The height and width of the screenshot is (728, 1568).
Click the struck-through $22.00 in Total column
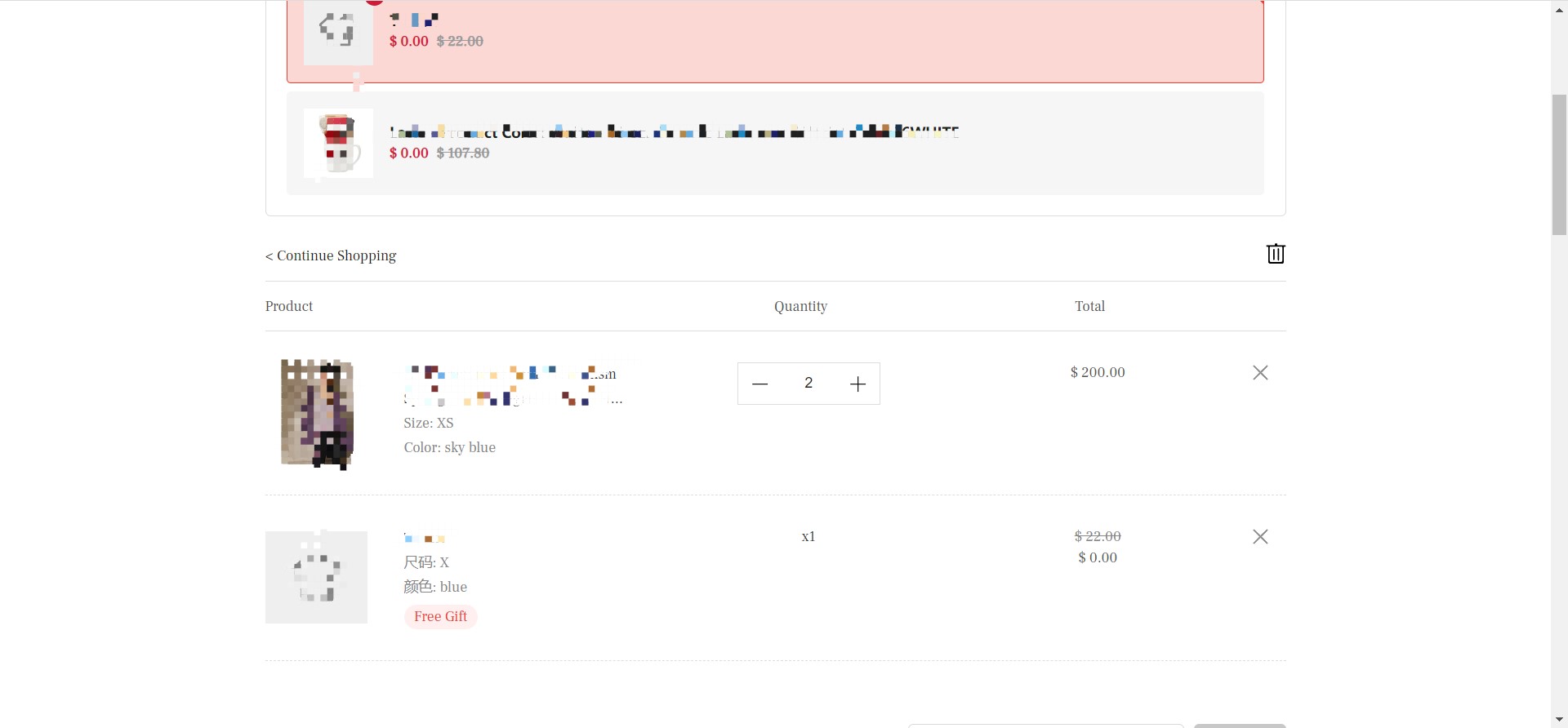click(x=1098, y=536)
